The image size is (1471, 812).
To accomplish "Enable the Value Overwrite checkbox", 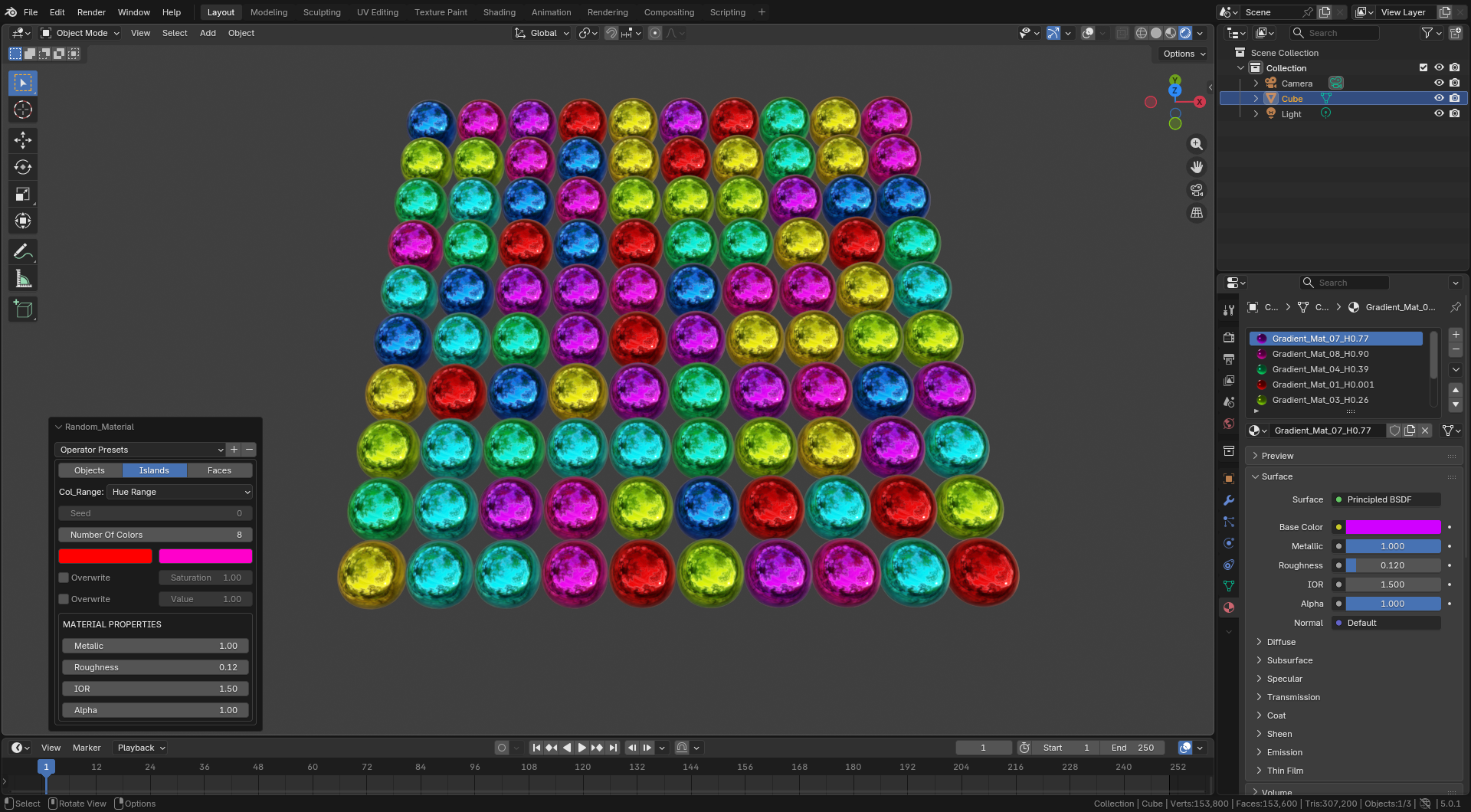I will coord(64,599).
